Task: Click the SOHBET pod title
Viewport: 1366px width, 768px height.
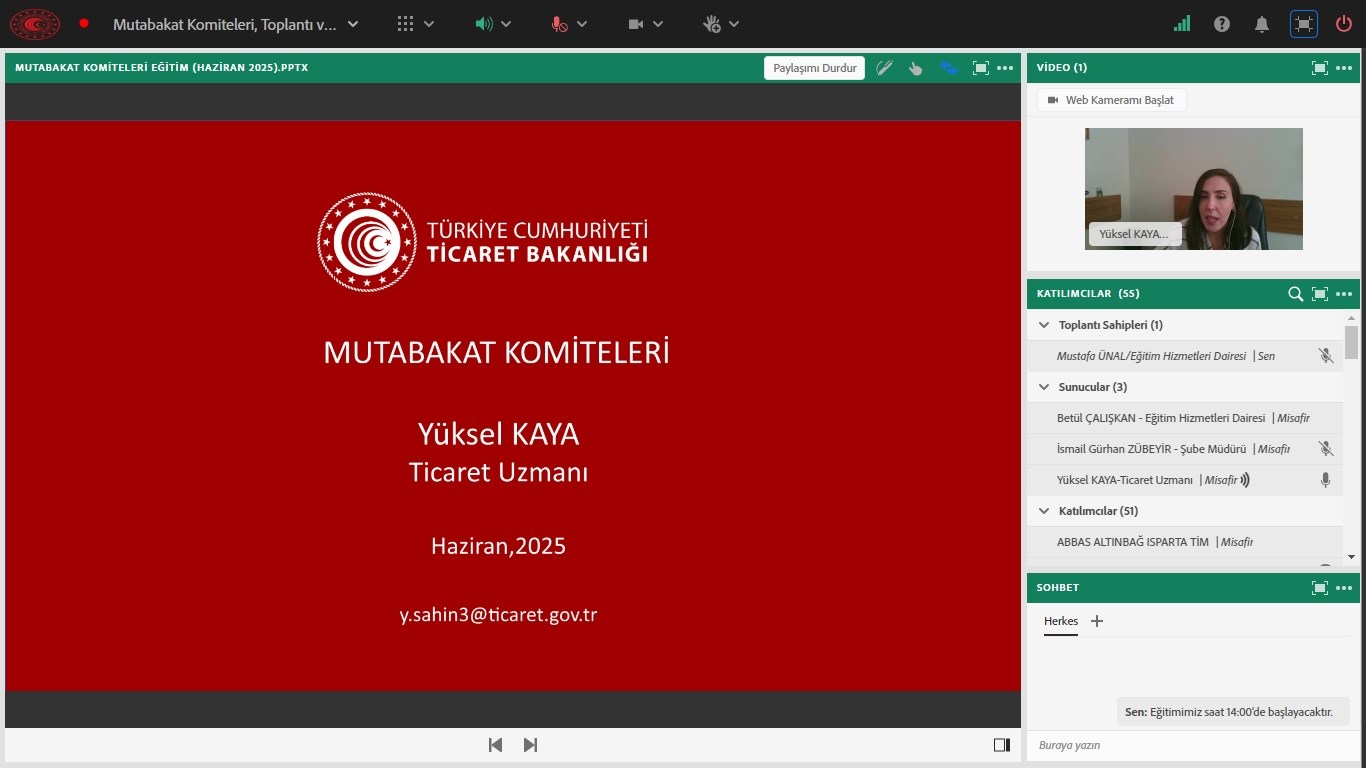Action: 1058,588
